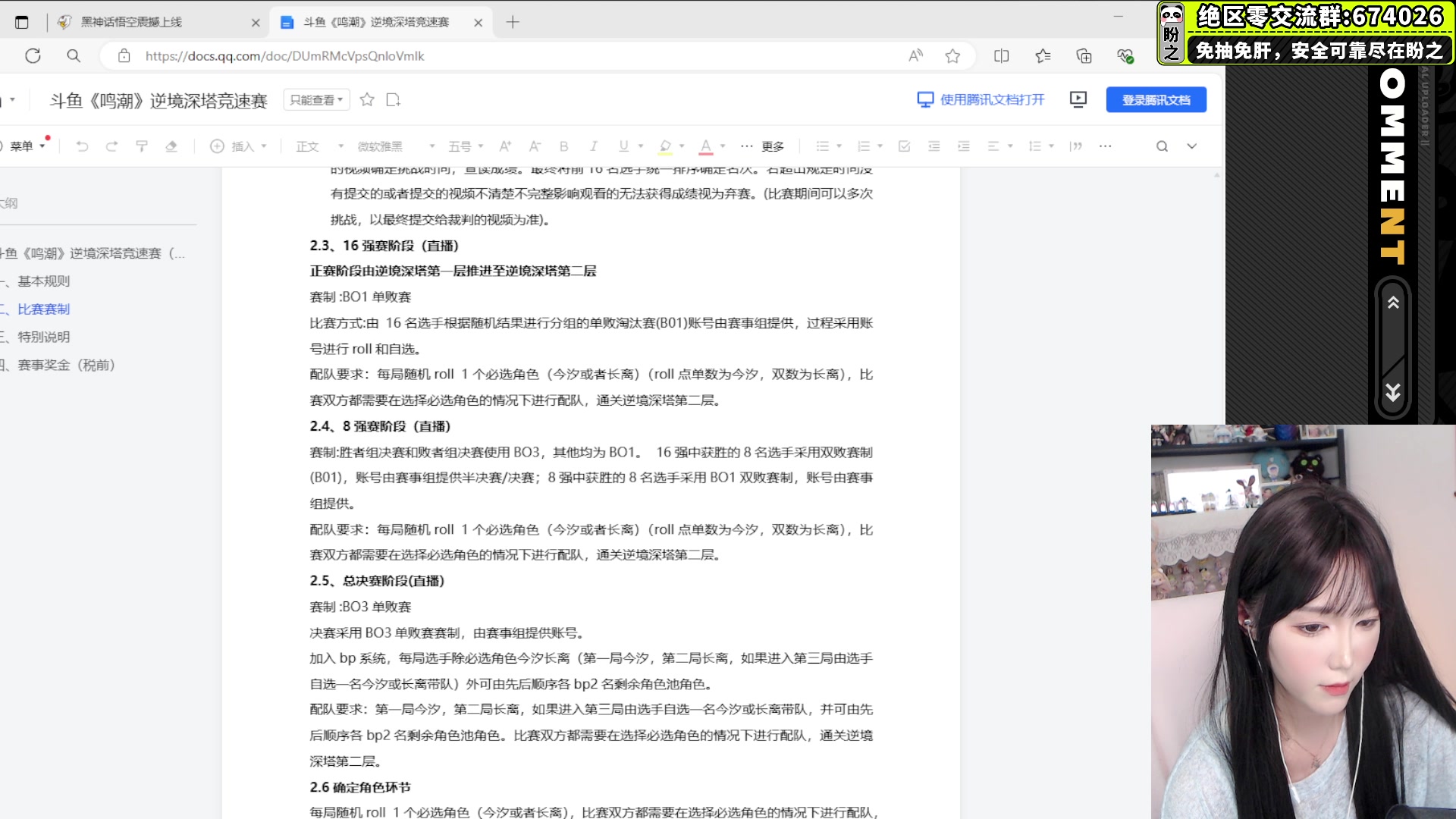Go to outline item 比赛赛制
Viewport: 1456px width, 819px height.
click(x=43, y=309)
